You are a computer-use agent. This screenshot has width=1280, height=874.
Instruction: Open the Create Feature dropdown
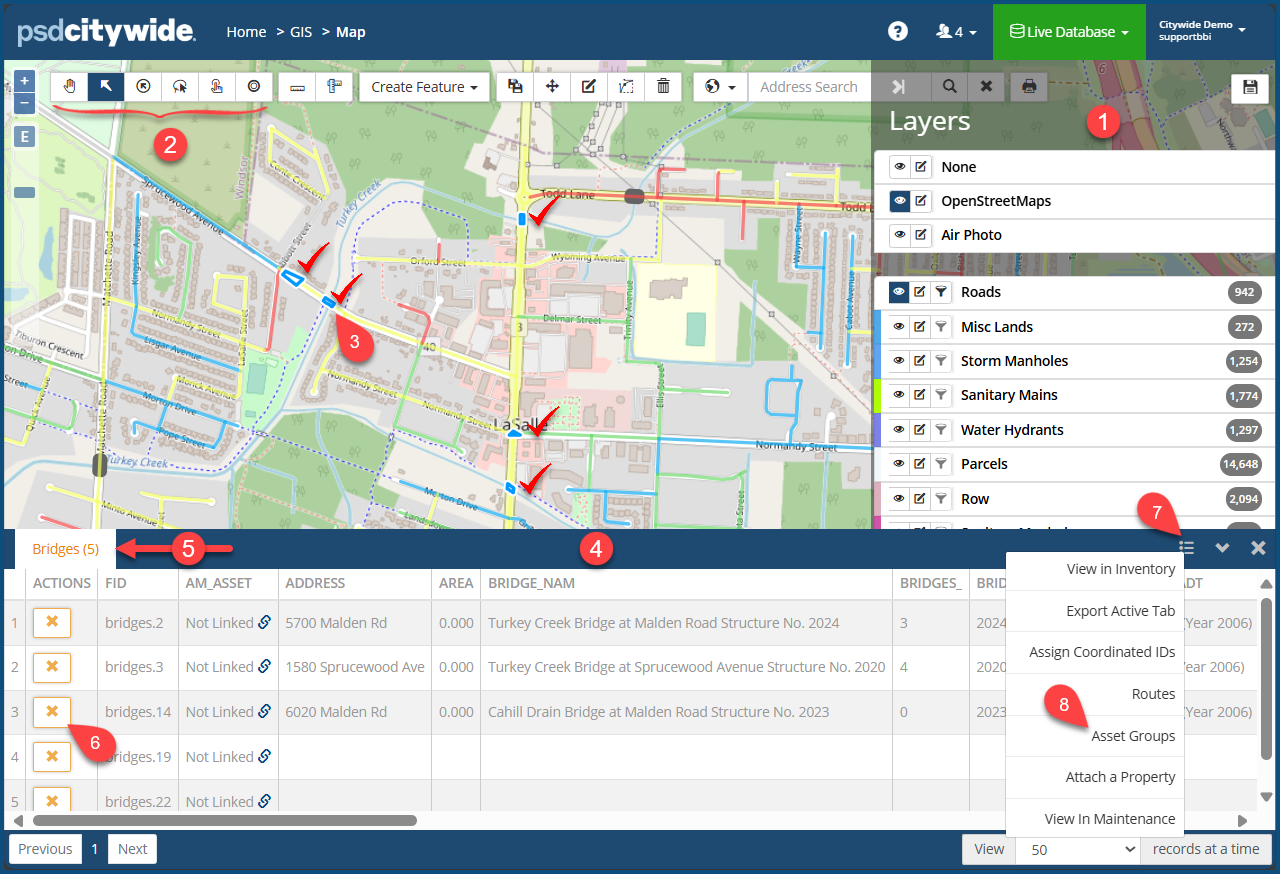tap(424, 87)
